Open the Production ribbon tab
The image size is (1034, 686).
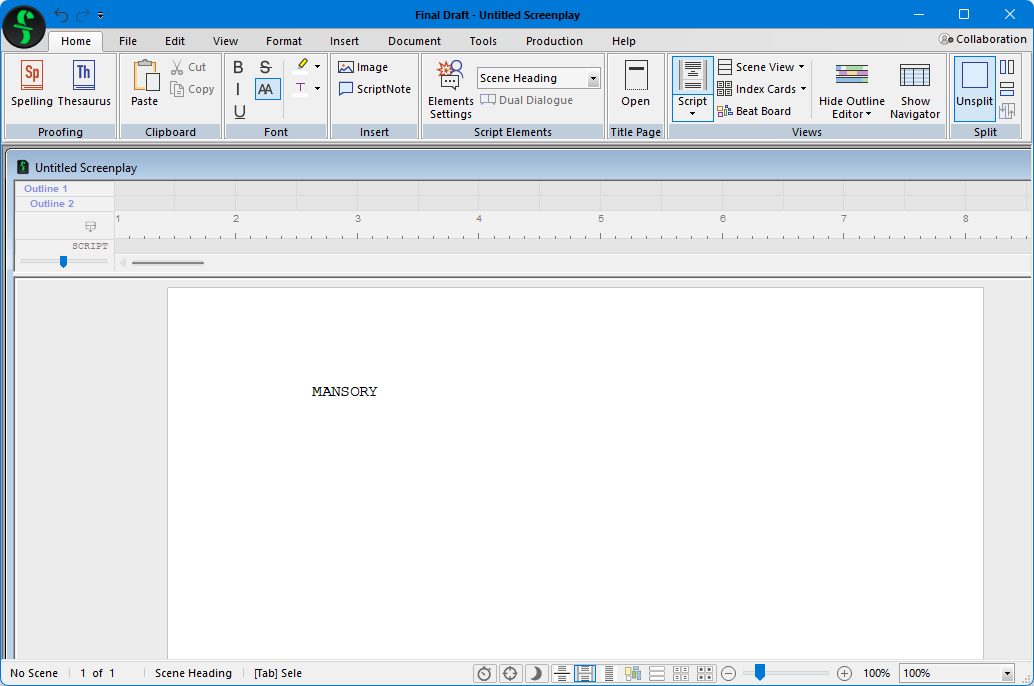554,41
